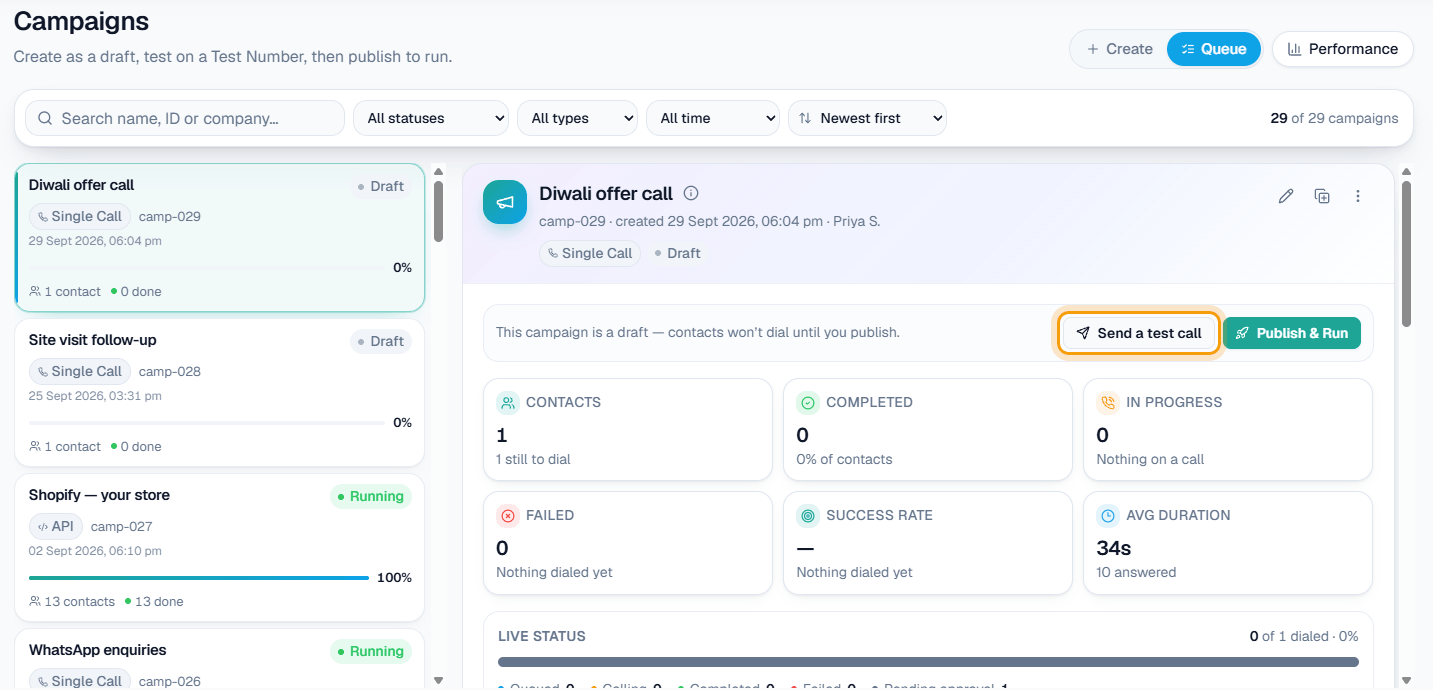The width and height of the screenshot is (1433, 690).
Task: Open the All statuses filter dropdown
Action: 431,118
